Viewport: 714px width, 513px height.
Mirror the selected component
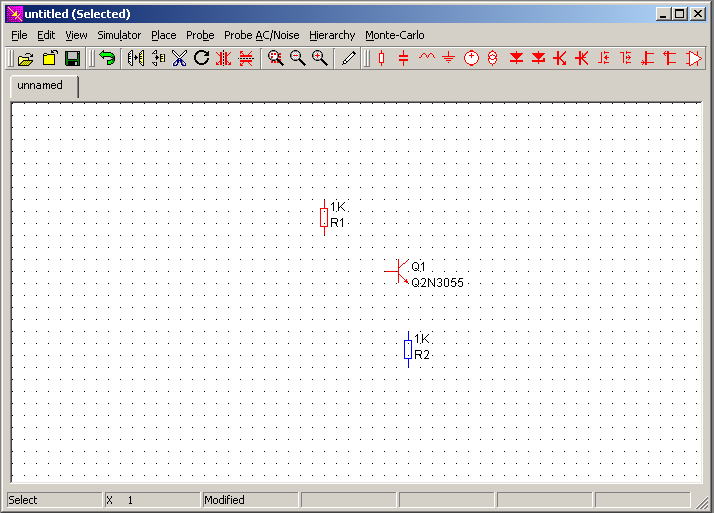(x=136, y=58)
